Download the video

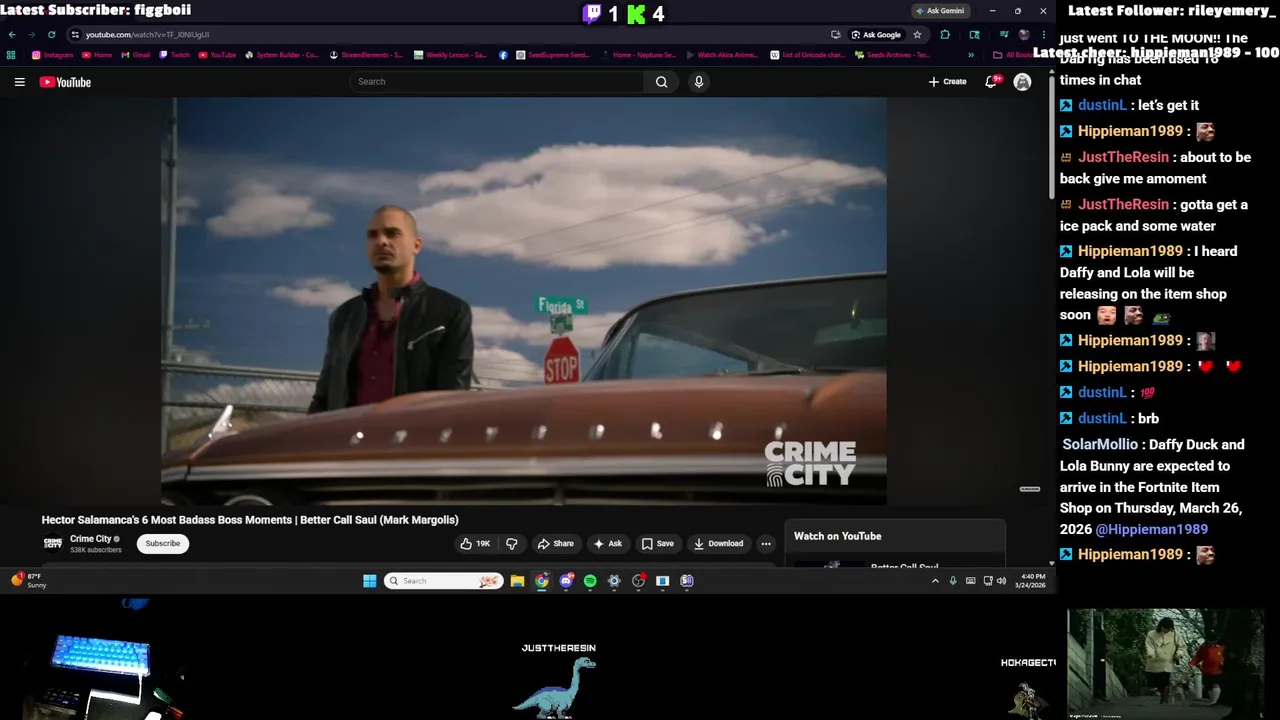coord(718,544)
